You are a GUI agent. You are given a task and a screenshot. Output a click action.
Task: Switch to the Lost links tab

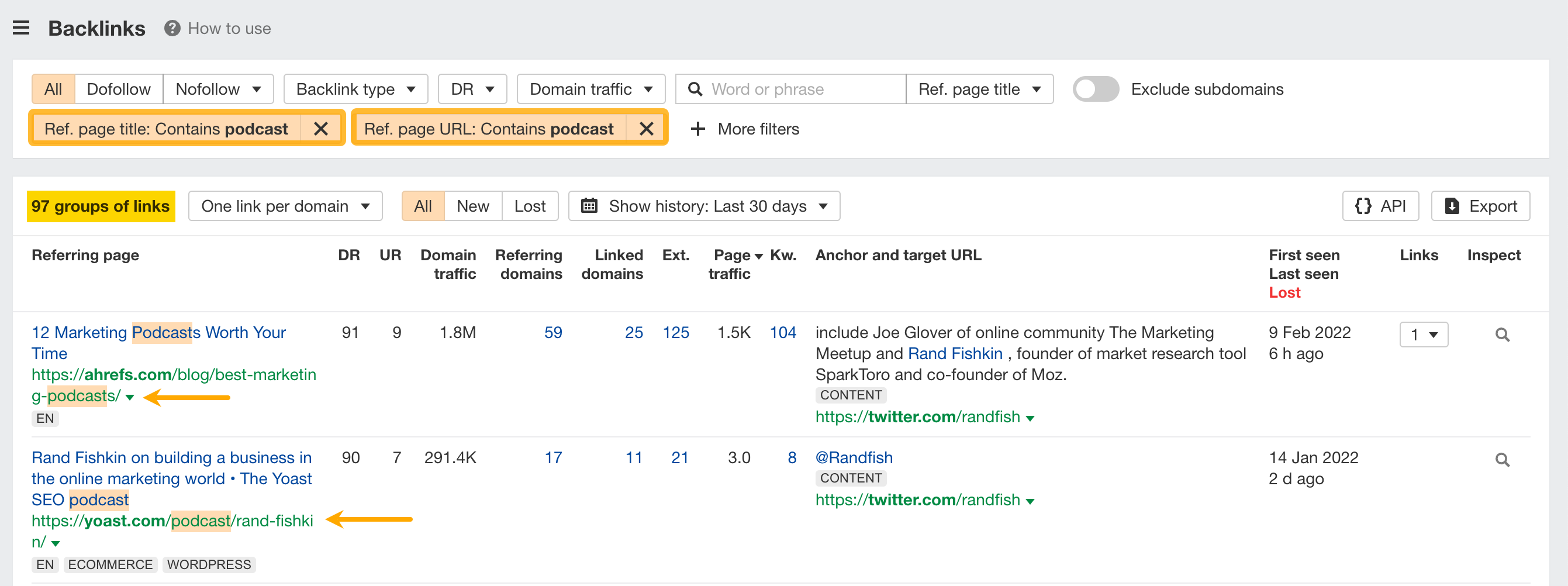530,206
